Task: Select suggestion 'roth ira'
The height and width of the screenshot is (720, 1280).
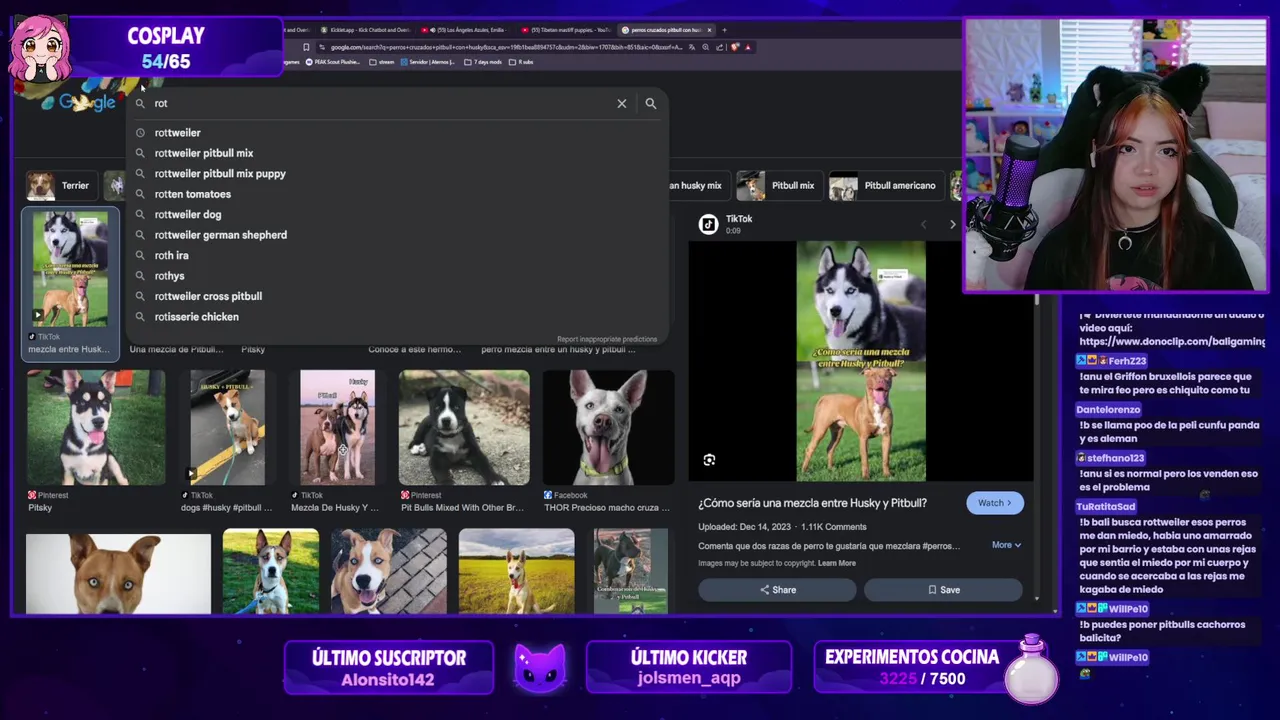Action: (171, 255)
